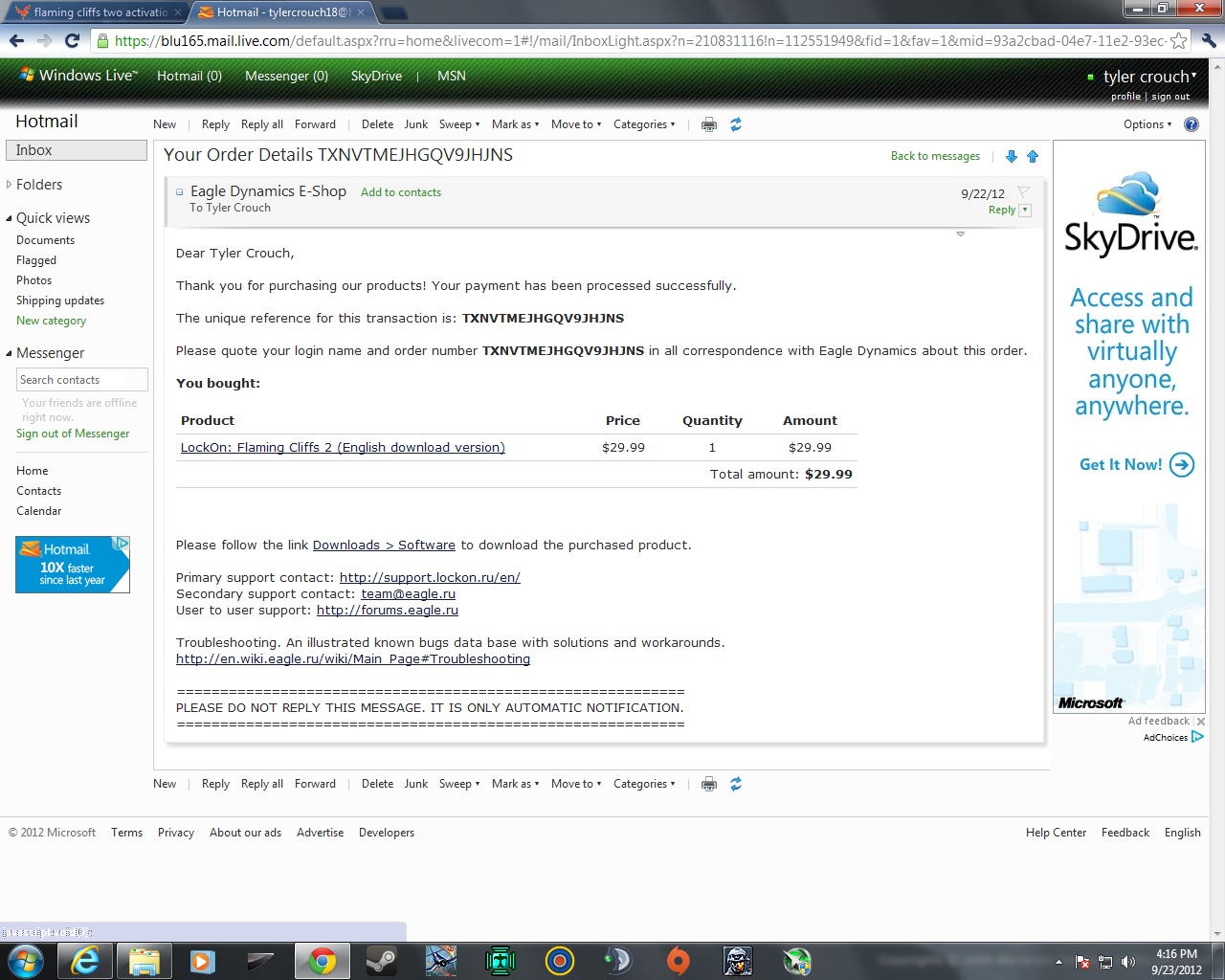The width and height of the screenshot is (1225, 980).
Task: Collapse the Messenger section
Action: click(x=10, y=353)
